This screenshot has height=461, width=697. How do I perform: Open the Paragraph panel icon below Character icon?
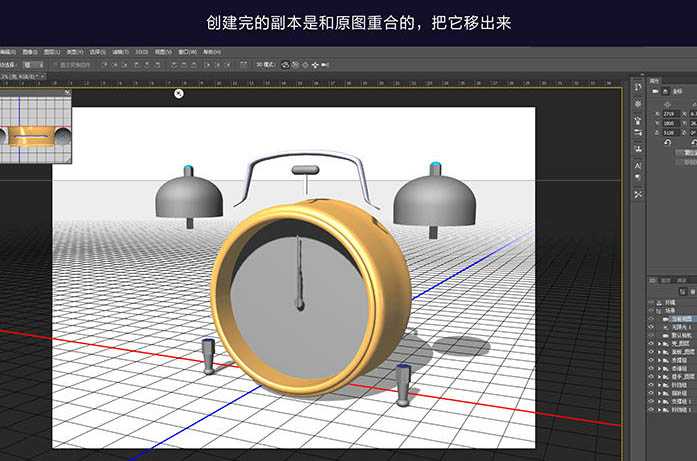coord(638,177)
